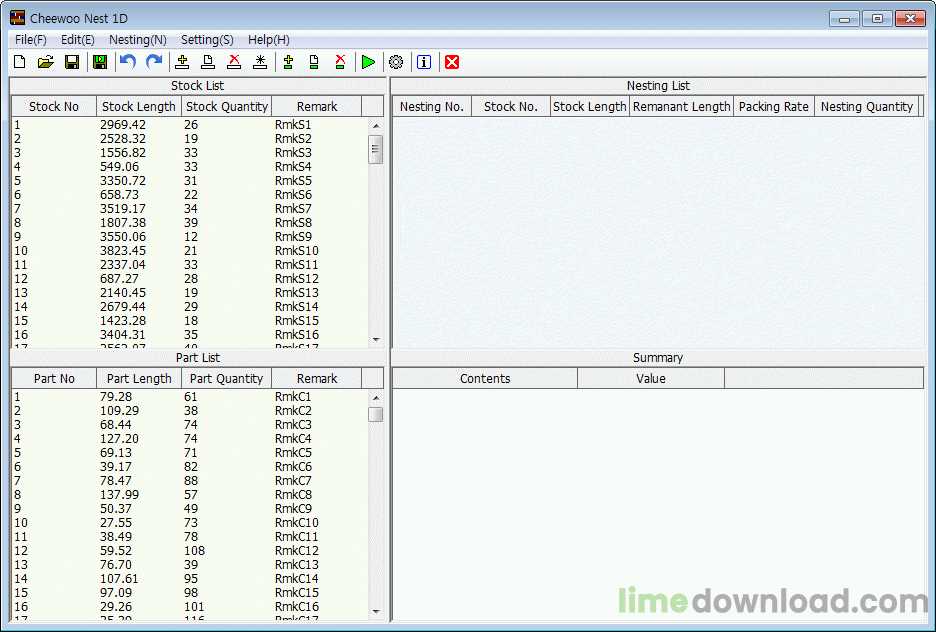Click the blue Undo arrow
Viewport: 936px width, 632px height.
pyautogui.click(x=127, y=62)
